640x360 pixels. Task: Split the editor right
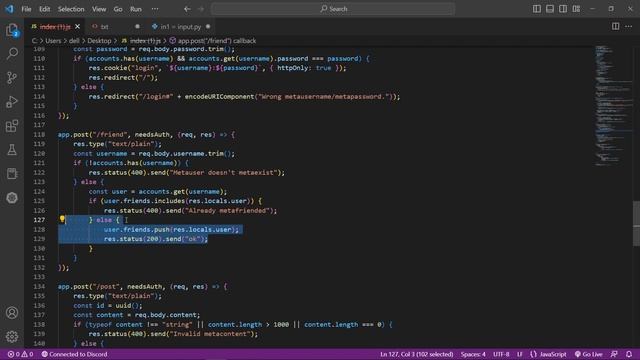(x=615, y=27)
